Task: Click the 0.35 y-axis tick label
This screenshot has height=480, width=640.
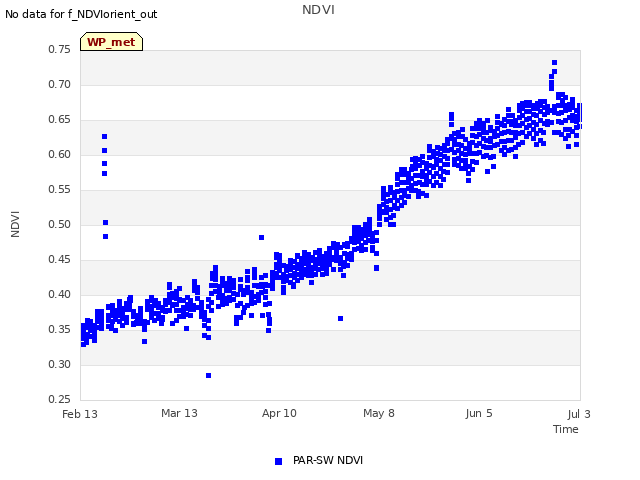Action: (x=60, y=329)
